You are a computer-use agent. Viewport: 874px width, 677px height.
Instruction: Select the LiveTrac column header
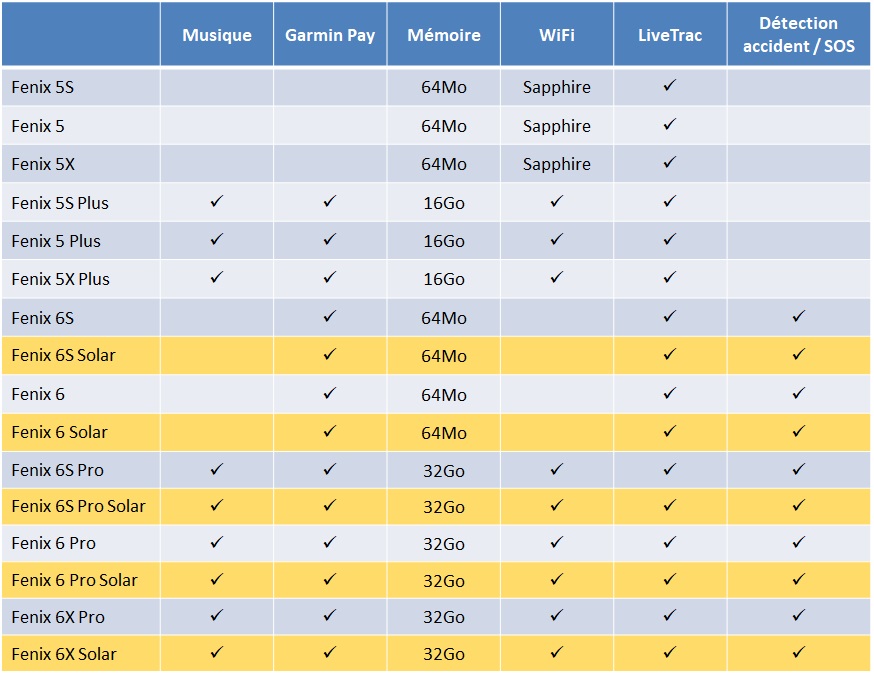point(670,35)
